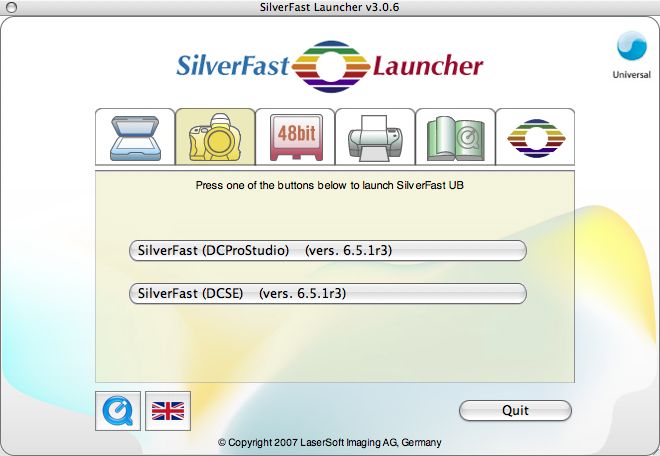Click the blue 'SilverFast' word in header
This screenshot has height=456, width=660.
coord(232,67)
